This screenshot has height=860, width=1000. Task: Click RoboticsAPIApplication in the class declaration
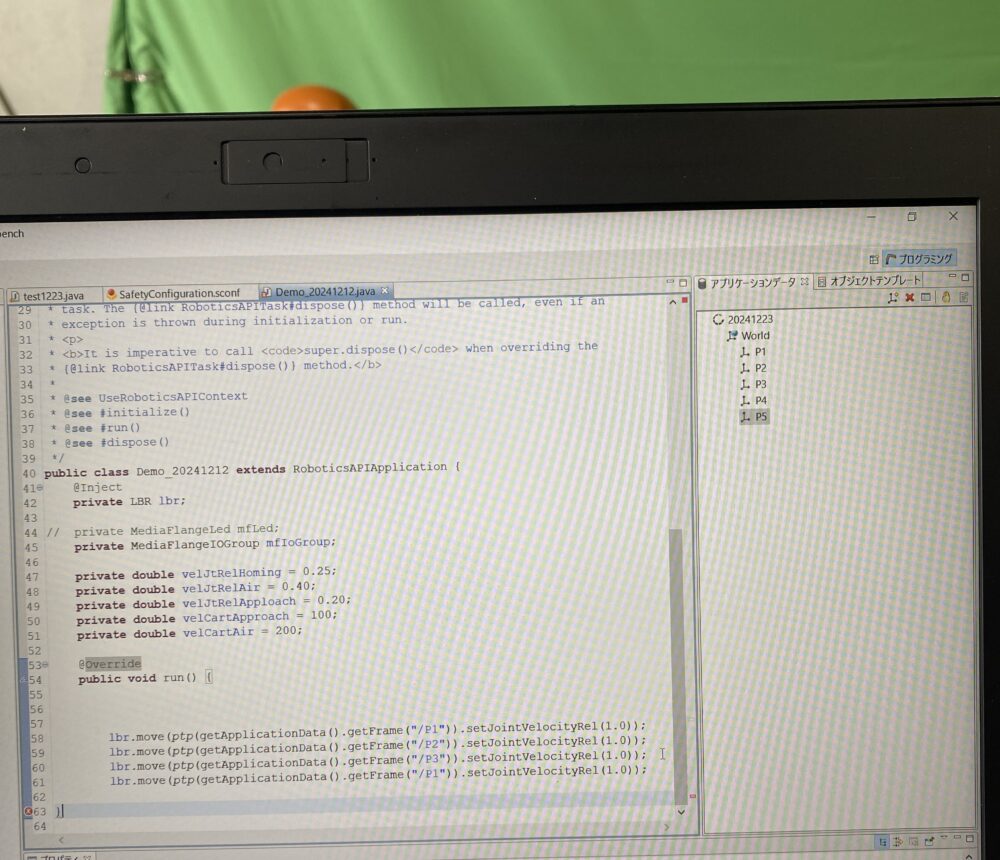pyautogui.click(x=370, y=468)
